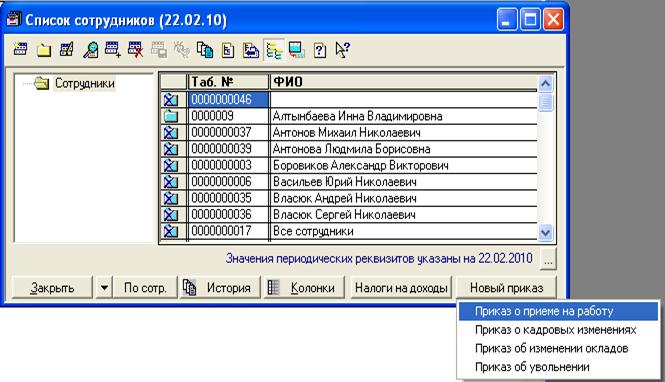Click row icon for Васильев Юрий Николаевич

[x=170, y=182]
